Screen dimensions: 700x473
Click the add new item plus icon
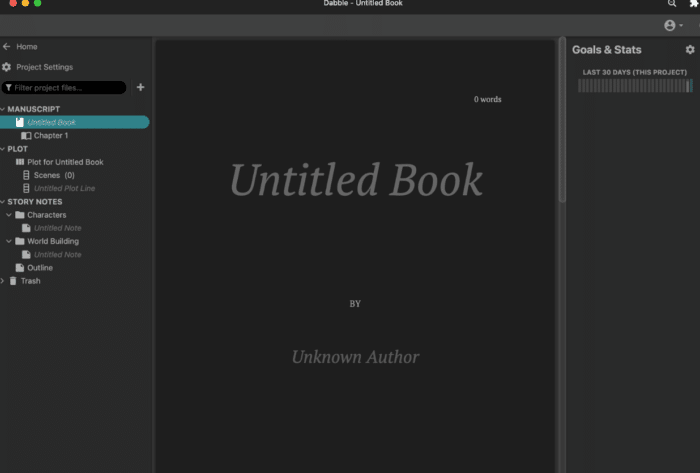(x=141, y=87)
